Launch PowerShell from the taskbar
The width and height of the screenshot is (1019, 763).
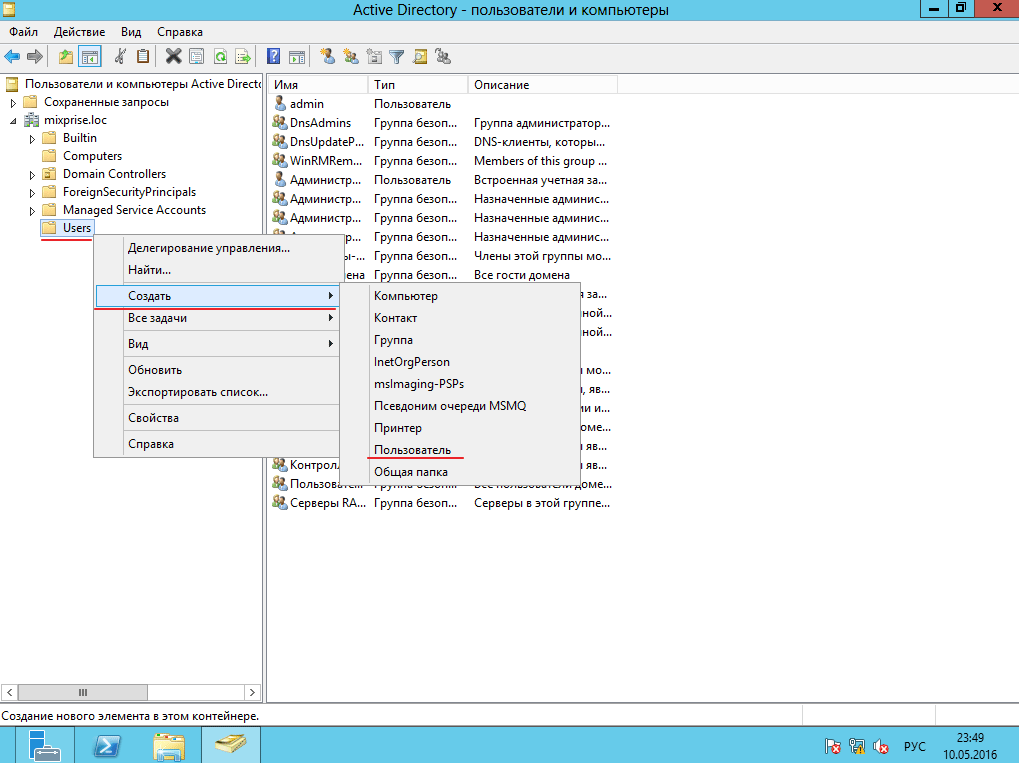(107, 745)
